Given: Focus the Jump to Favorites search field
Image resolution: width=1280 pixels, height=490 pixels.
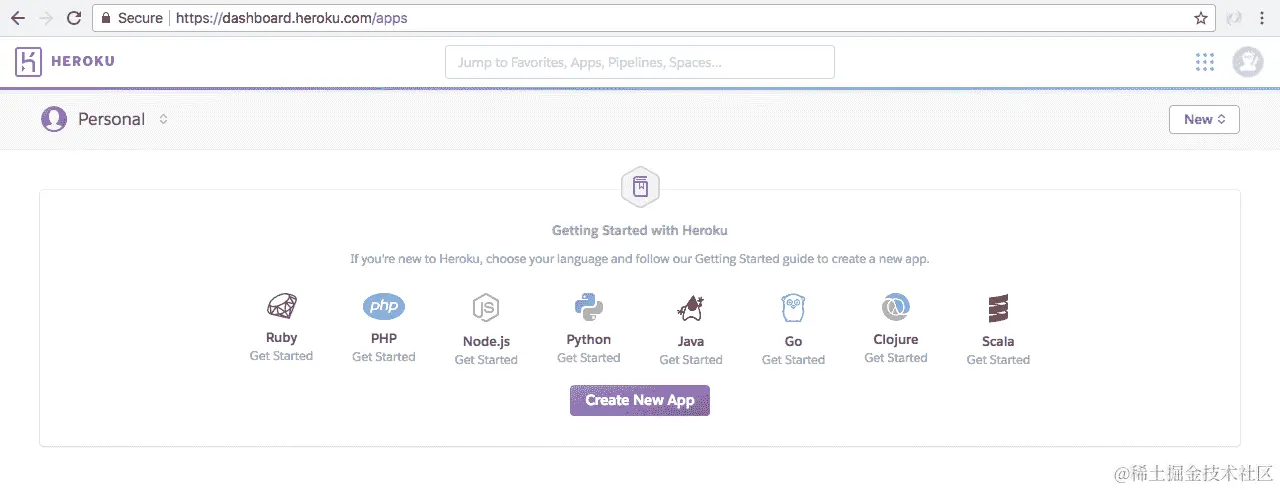Looking at the screenshot, I should point(640,62).
